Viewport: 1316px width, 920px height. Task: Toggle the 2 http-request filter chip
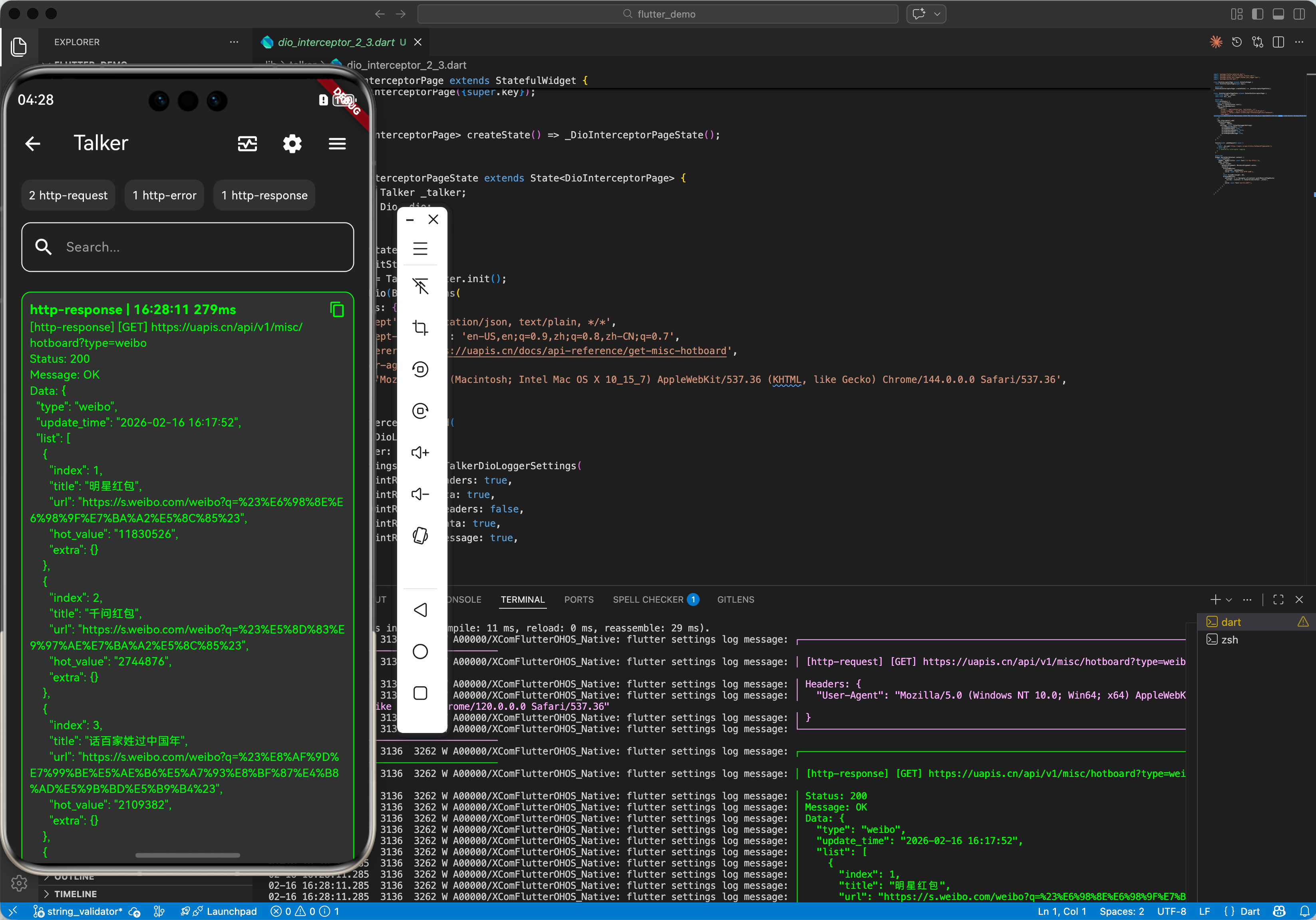pyautogui.click(x=68, y=195)
